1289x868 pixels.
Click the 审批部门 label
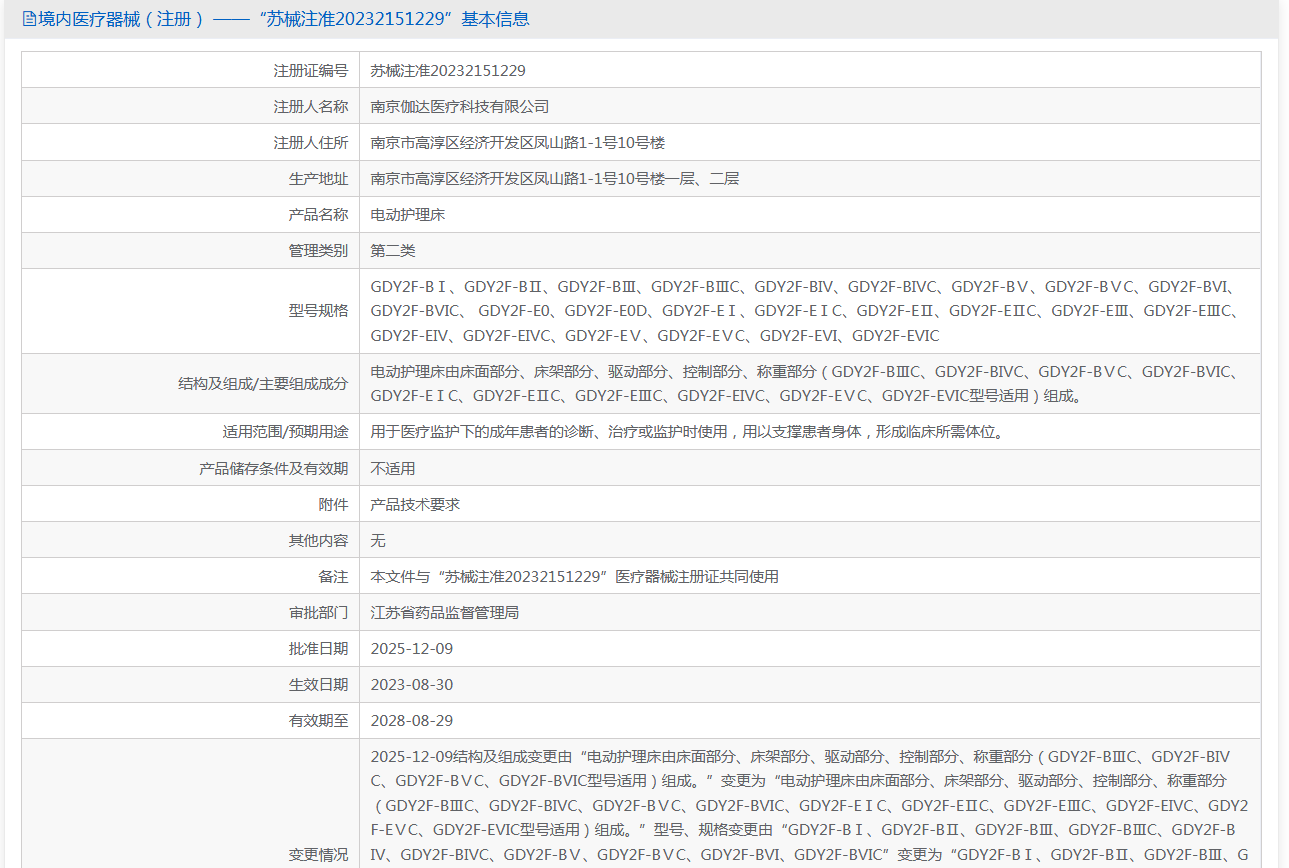click(319, 613)
